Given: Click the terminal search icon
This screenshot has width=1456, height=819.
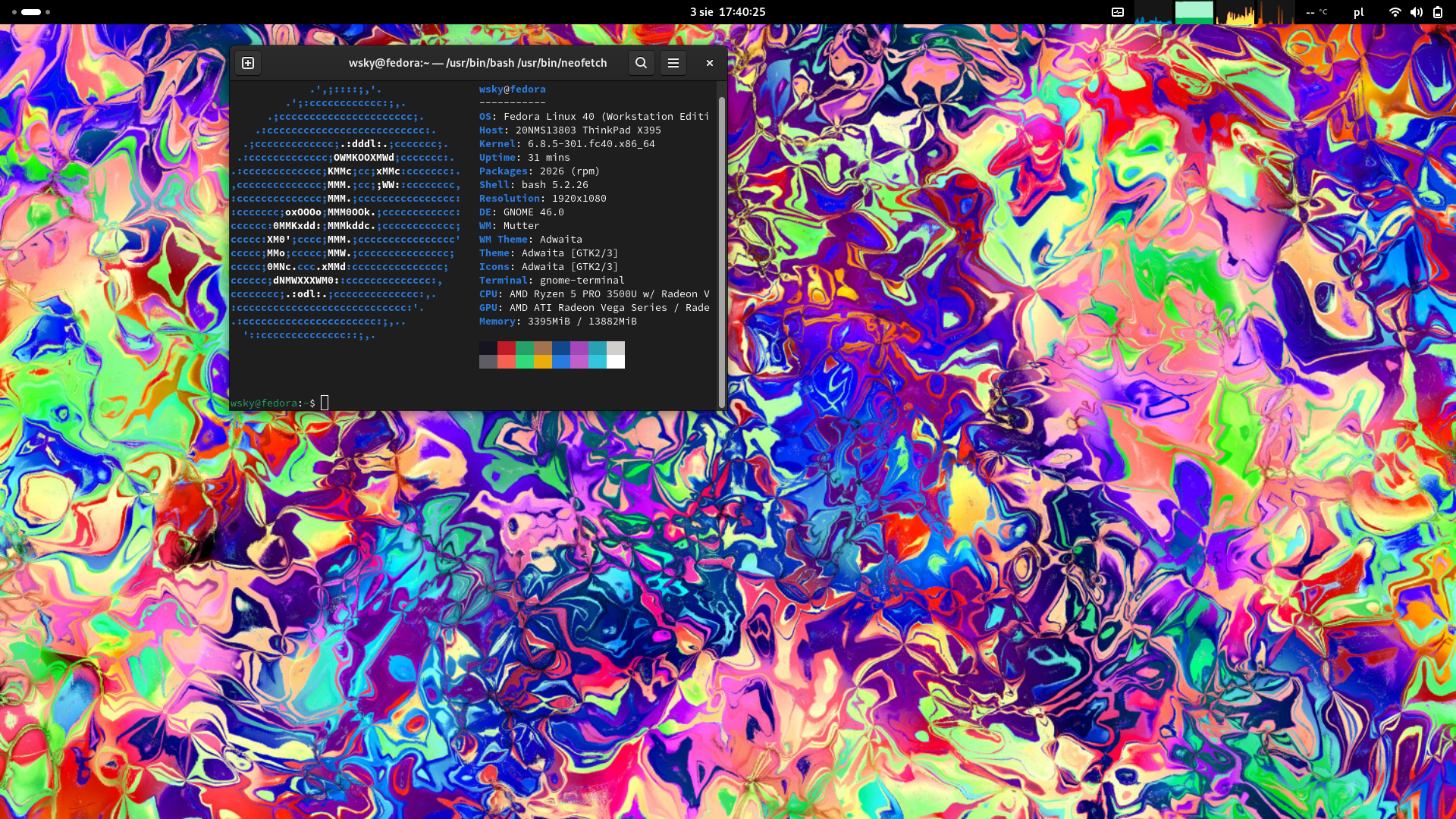Looking at the screenshot, I should click(641, 63).
